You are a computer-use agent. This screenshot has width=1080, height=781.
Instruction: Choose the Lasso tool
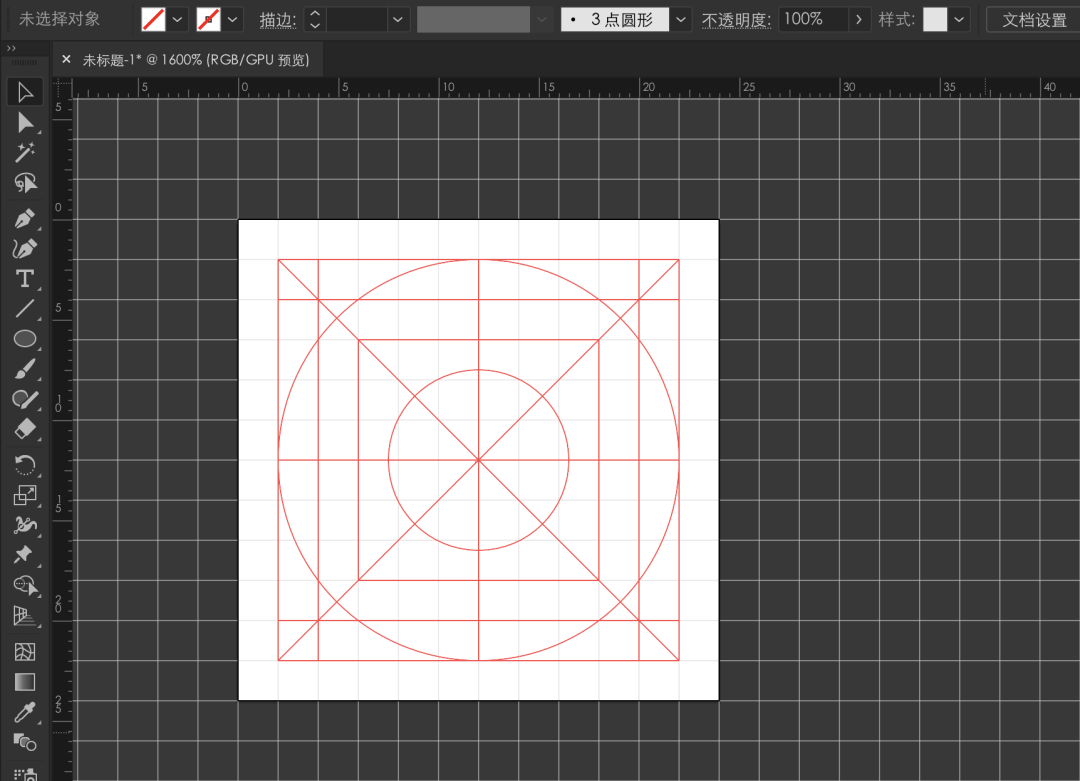pos(25,183)
